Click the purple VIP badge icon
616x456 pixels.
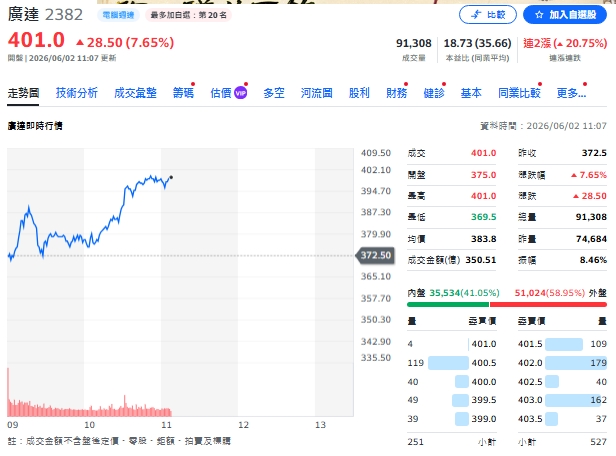[x=240, y=93]
